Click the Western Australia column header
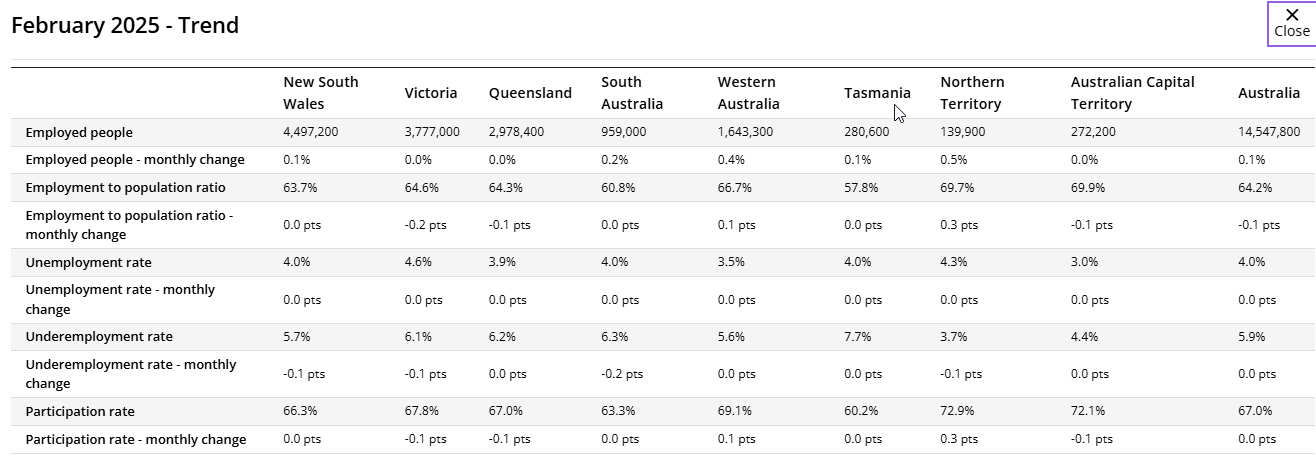This screenshot has height=469, width=1316. click(748, 93)
